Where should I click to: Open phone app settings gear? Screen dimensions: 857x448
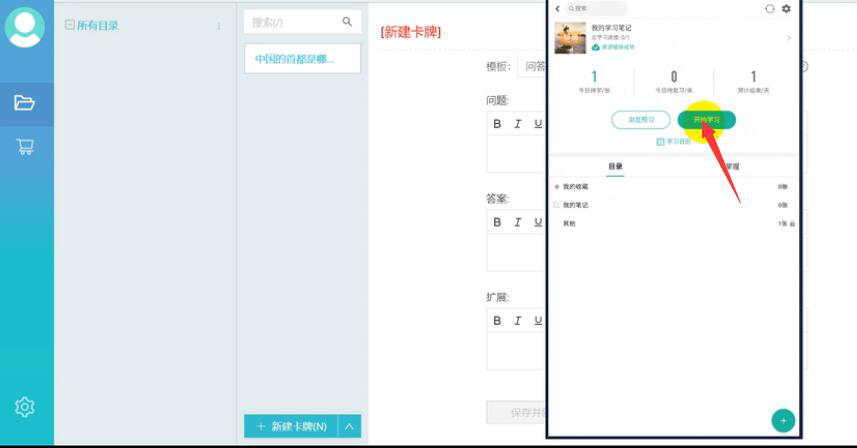pos(786,9)
